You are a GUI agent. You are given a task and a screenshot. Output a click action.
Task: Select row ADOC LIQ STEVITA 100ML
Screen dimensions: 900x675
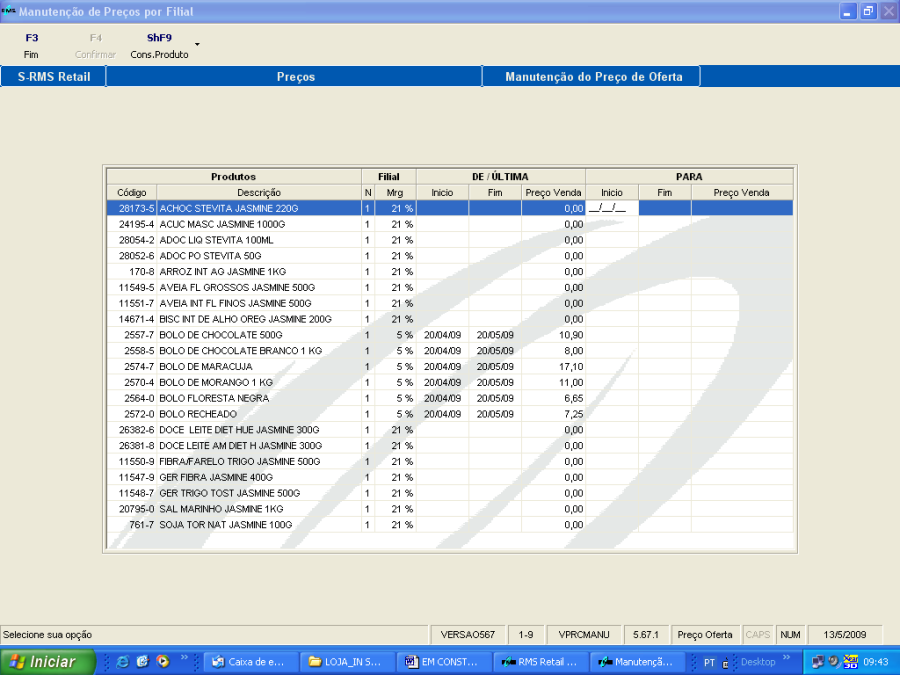(449, 240)
